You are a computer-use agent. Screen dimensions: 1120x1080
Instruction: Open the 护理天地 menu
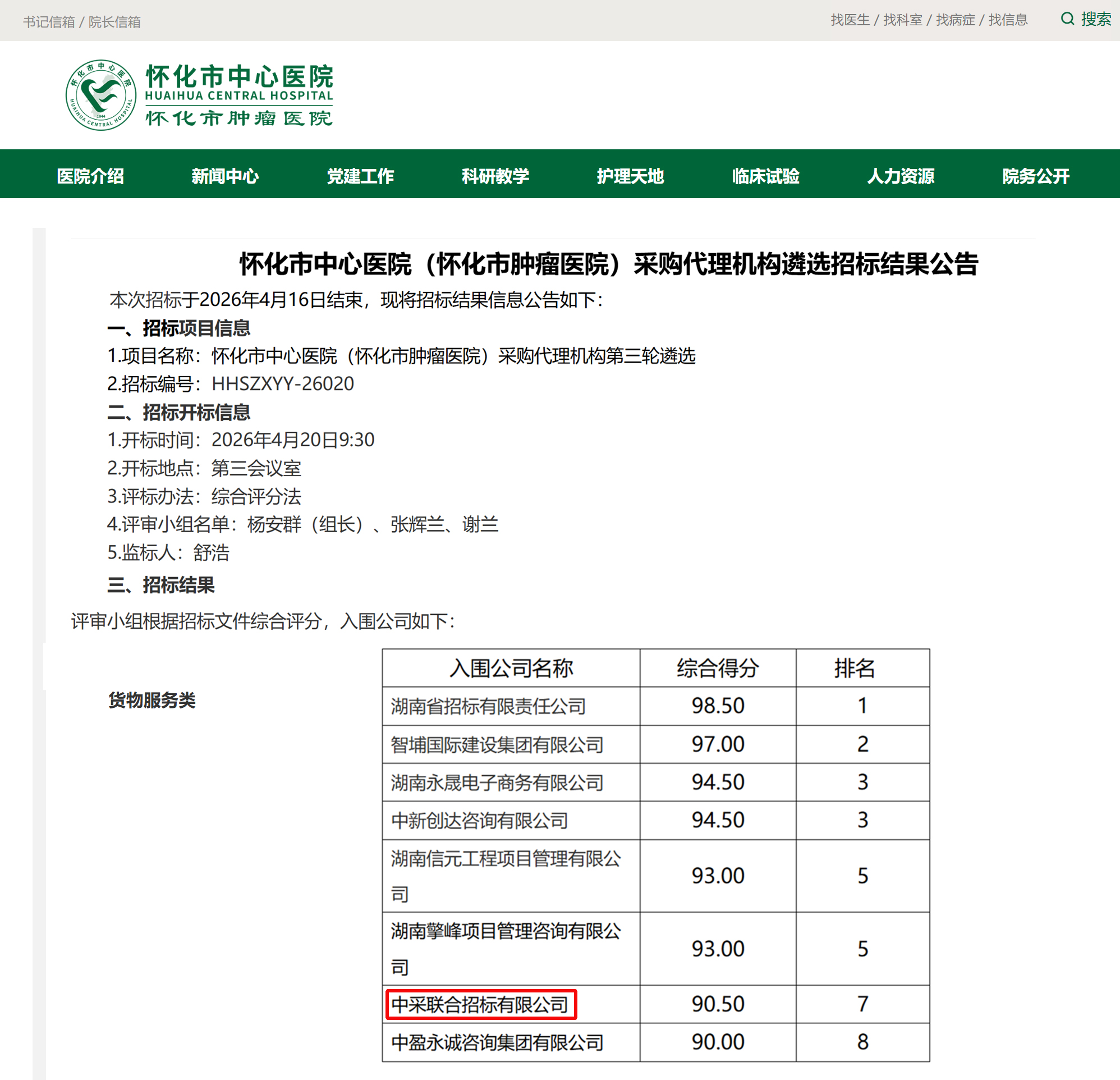630,176
